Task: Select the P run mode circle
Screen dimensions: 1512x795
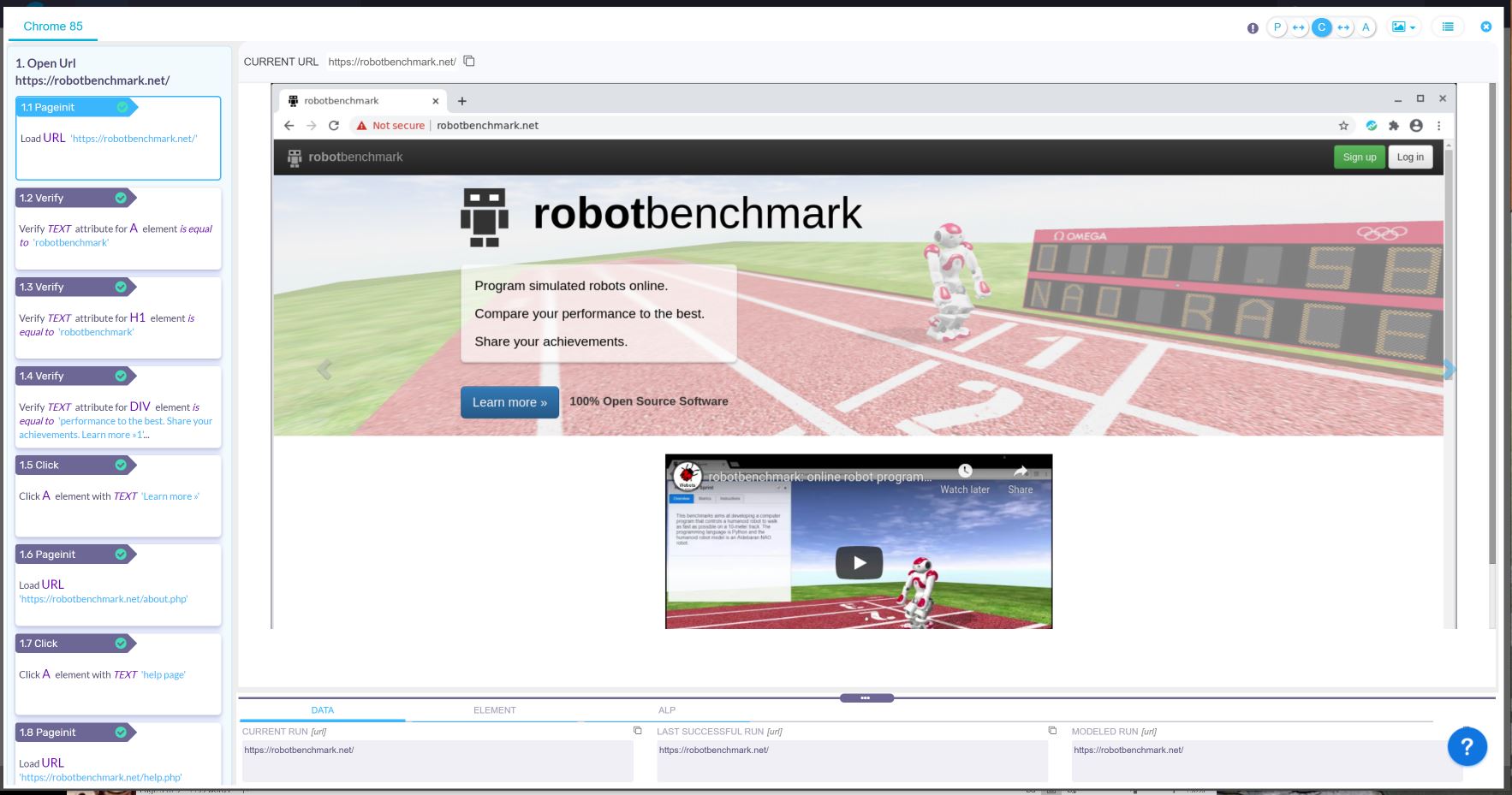Action: point(1277,27)
